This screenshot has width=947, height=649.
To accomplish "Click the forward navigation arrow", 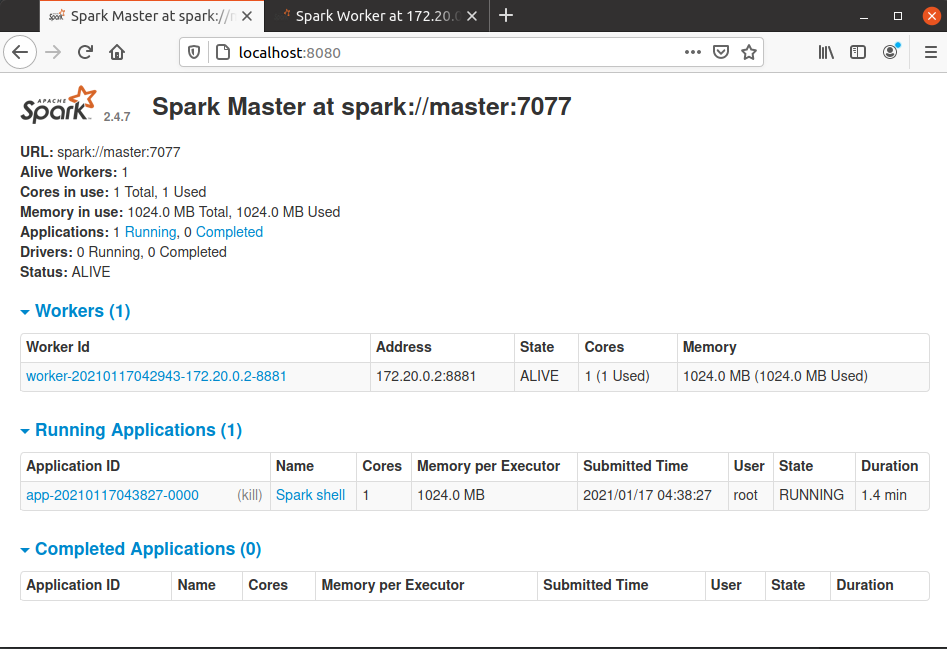I will click(53, 53).
